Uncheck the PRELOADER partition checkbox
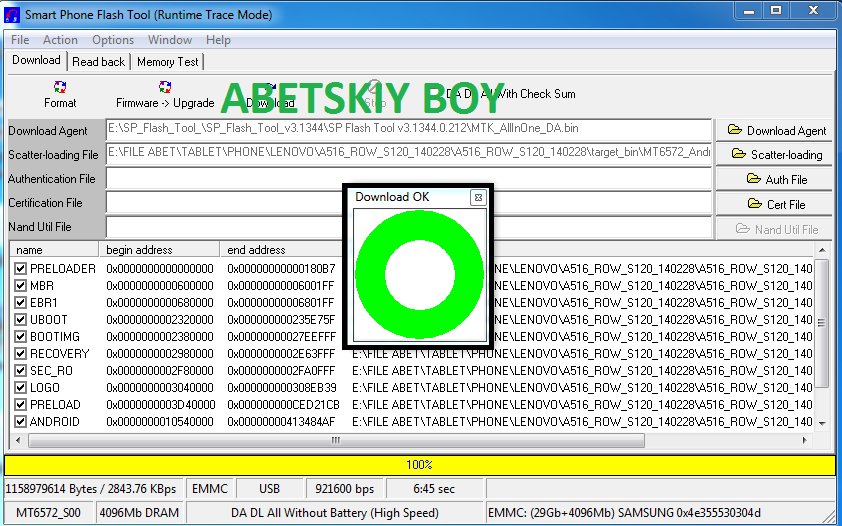This screenshot has height=526, width=842. tap(20, 269)
